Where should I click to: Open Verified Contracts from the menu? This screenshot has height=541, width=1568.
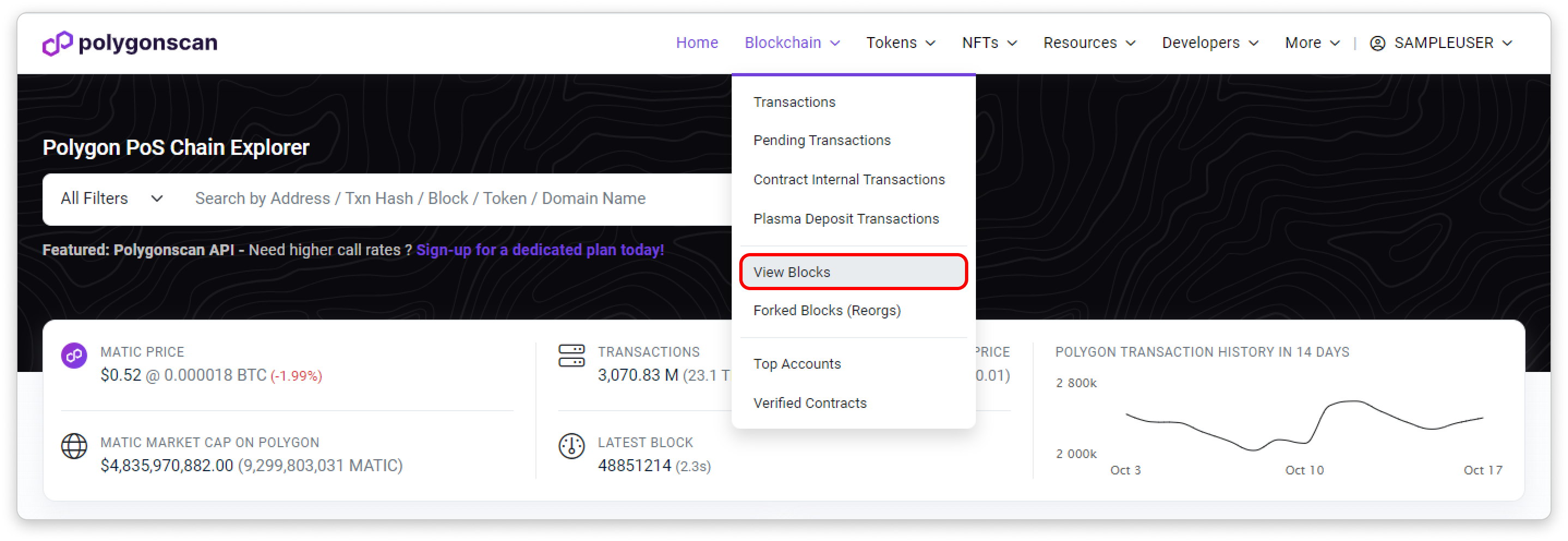(810, 403)
